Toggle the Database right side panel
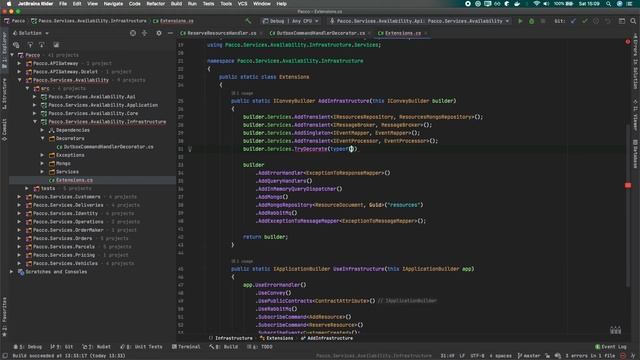Viewport: 640px width, 360px height. (636, 154)
